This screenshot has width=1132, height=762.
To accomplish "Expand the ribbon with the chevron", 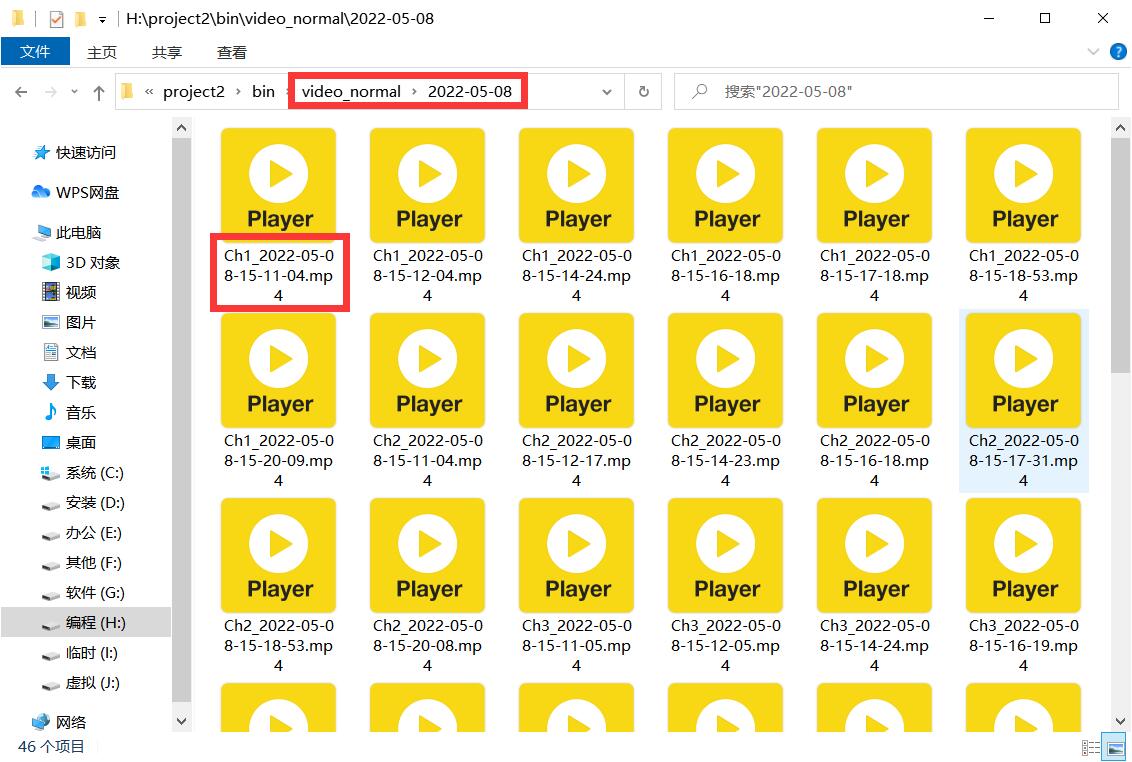I will (x=1092, y=52).
